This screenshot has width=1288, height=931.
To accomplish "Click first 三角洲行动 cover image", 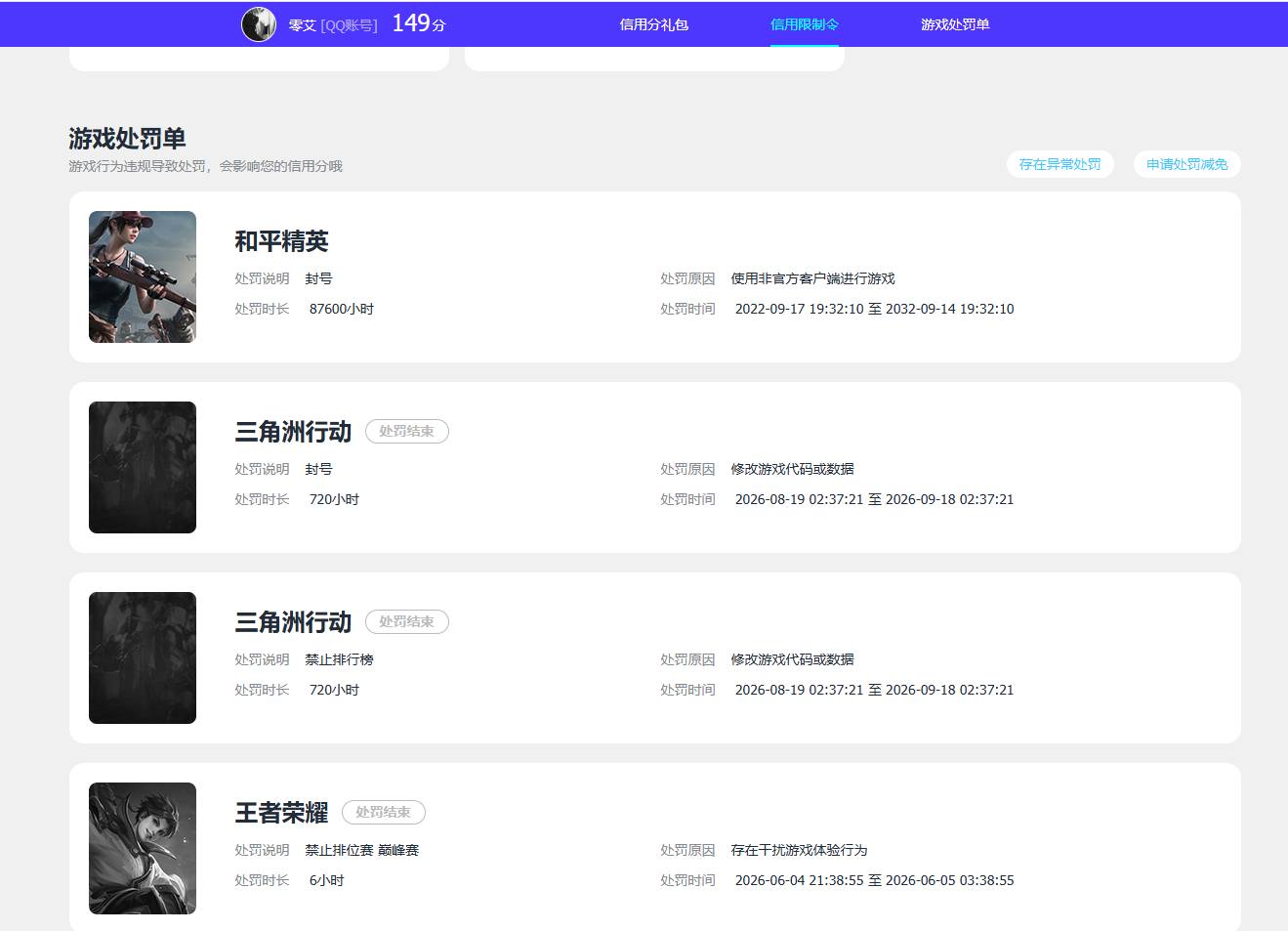I will pos(143,467).
